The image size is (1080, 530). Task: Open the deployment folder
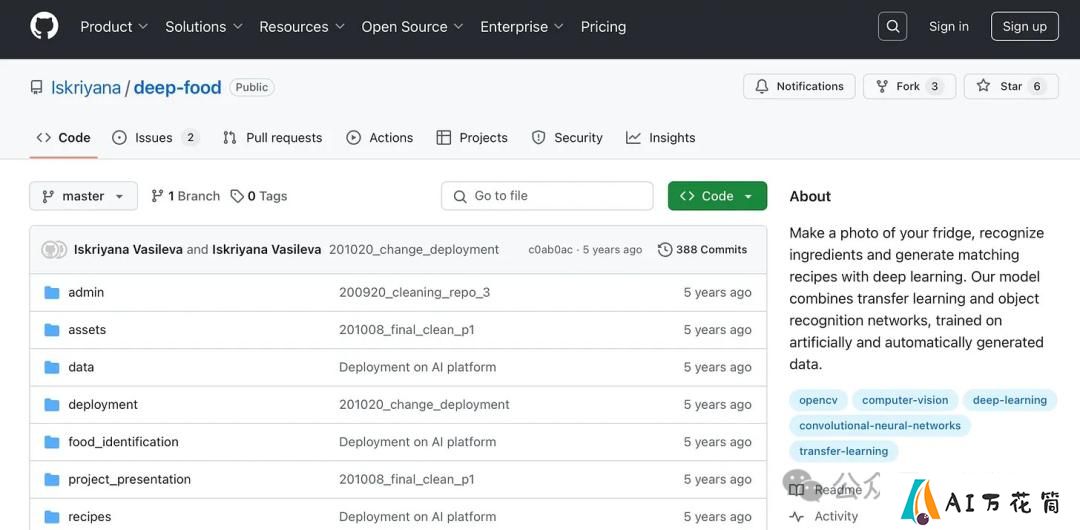103,405
